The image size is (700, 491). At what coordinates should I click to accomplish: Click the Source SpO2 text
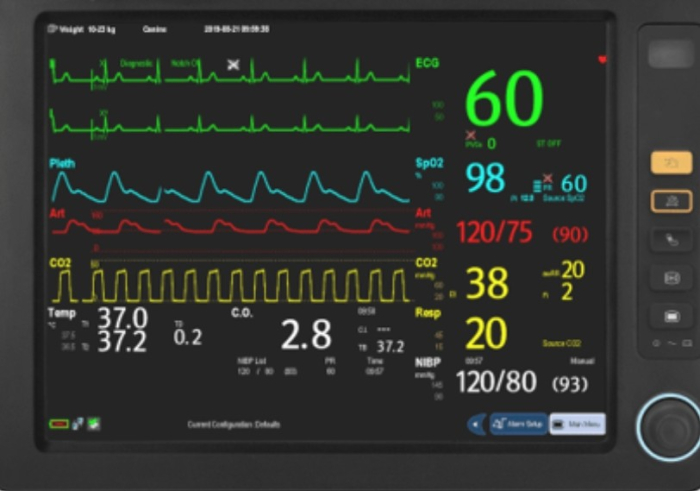pos(563,198)
